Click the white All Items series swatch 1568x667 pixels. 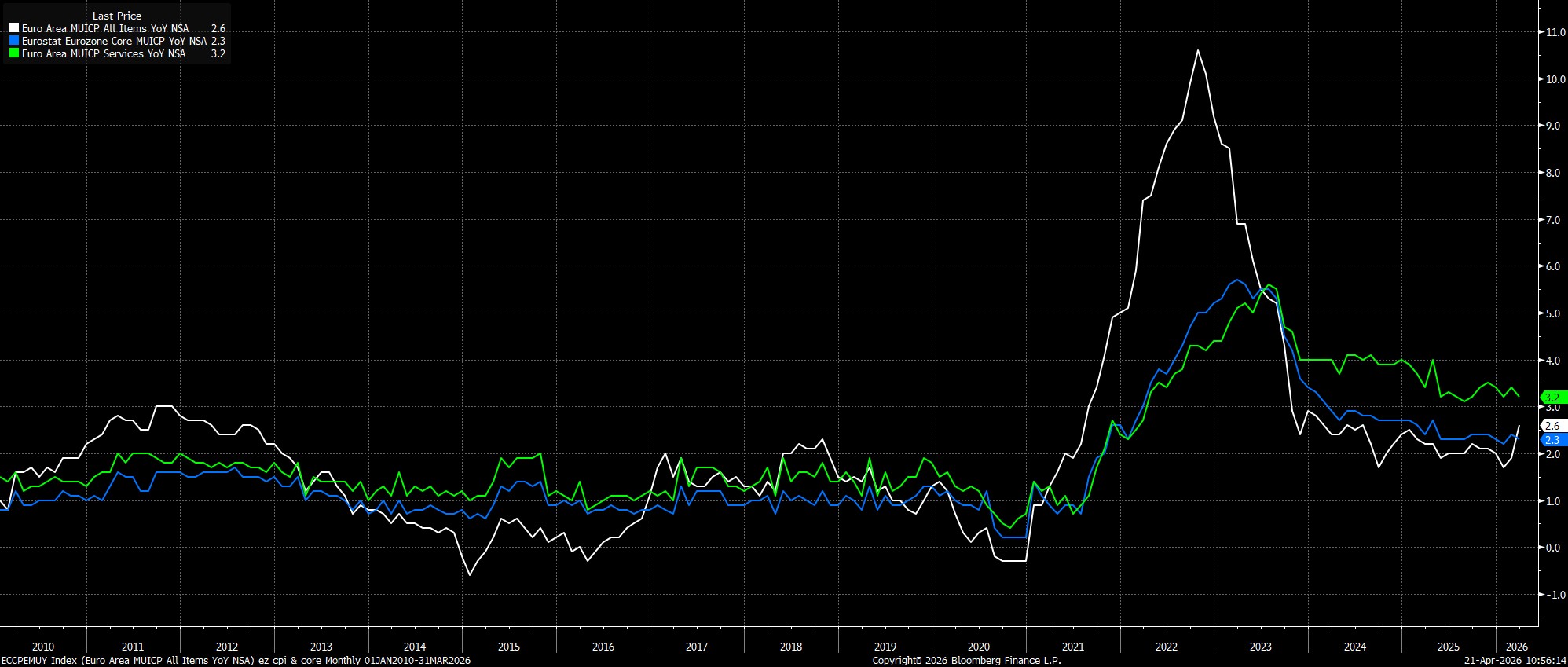(14, 28)
